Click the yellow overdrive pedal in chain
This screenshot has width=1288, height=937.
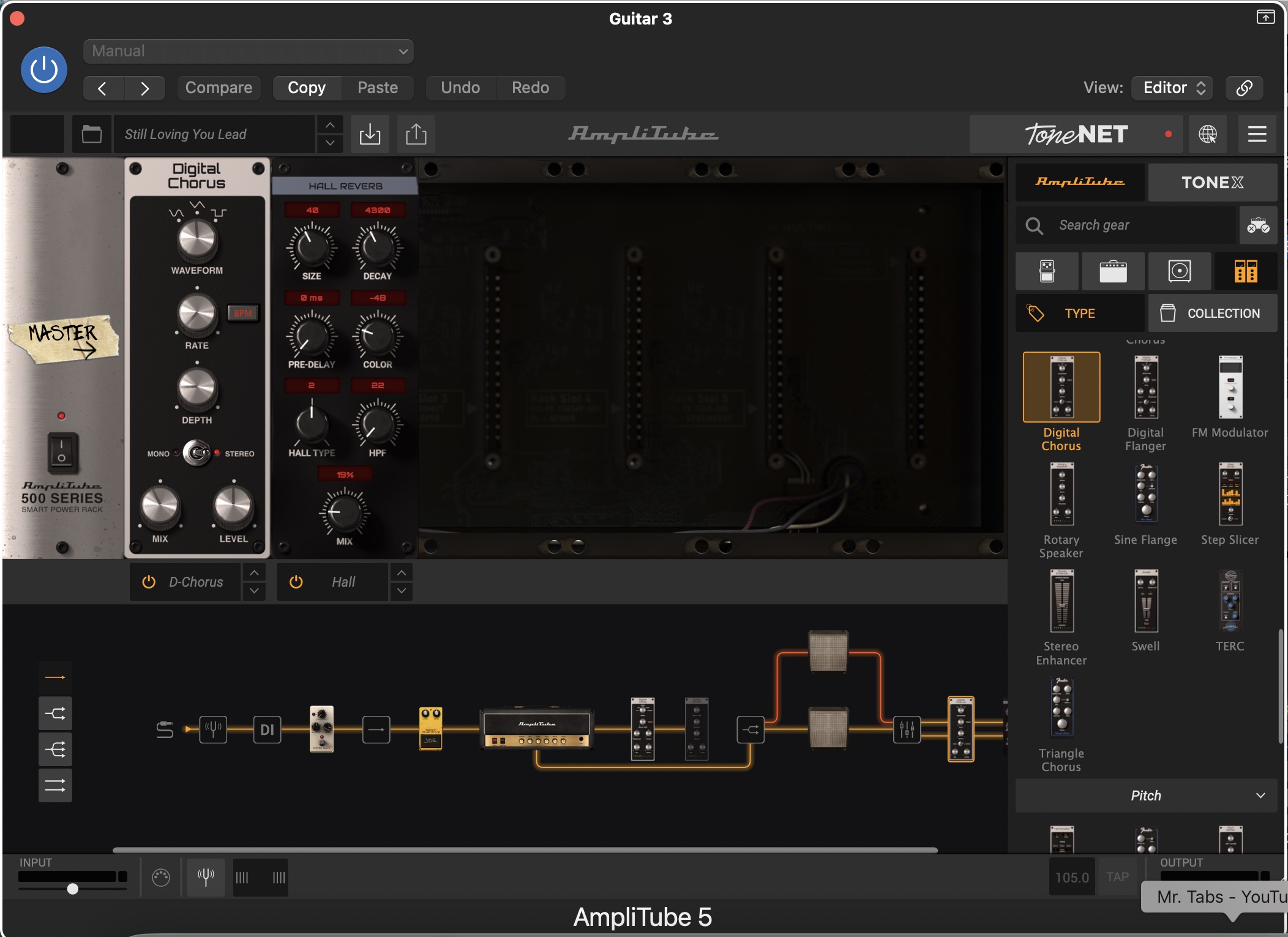(x=430, y=729)
